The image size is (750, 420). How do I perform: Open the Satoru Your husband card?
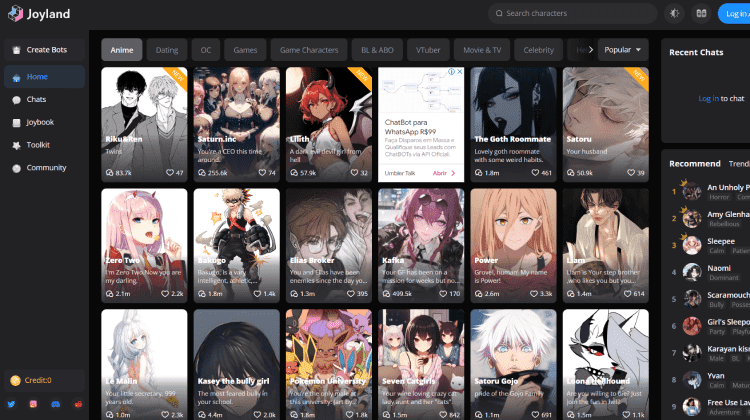coord(606,124)
